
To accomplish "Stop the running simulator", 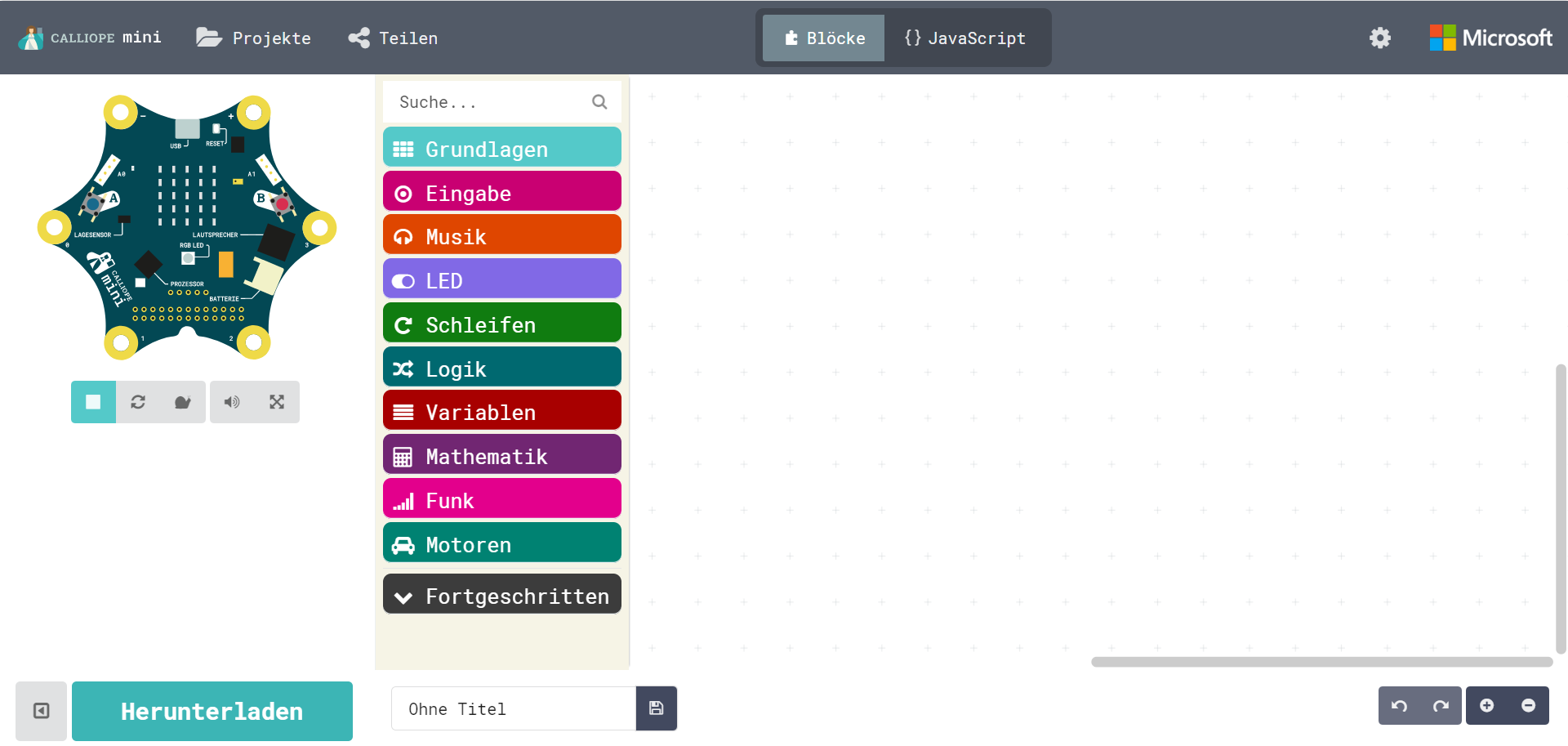I will 93,402.
